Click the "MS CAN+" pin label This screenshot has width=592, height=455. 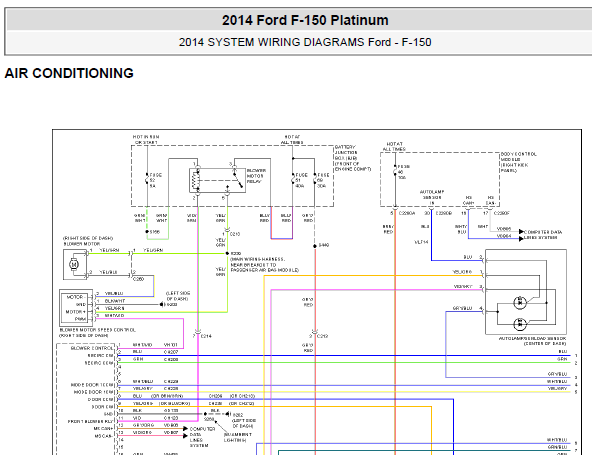[x=103, y=429]
